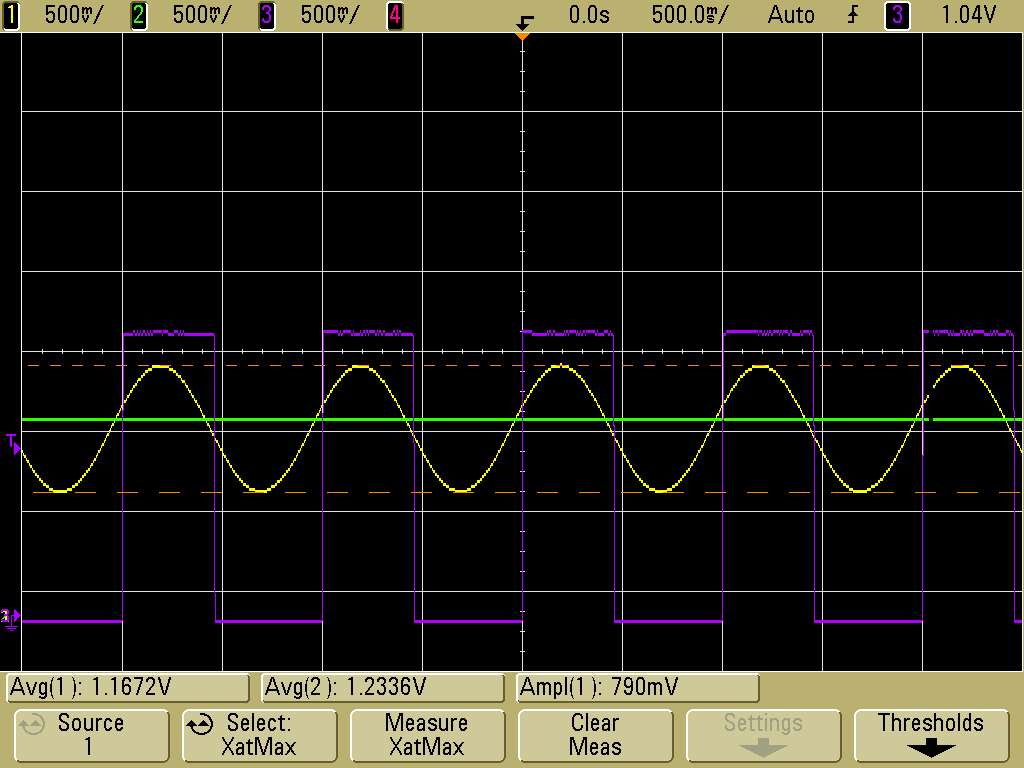Toggle the Auto trigger mode indicator

791,15
